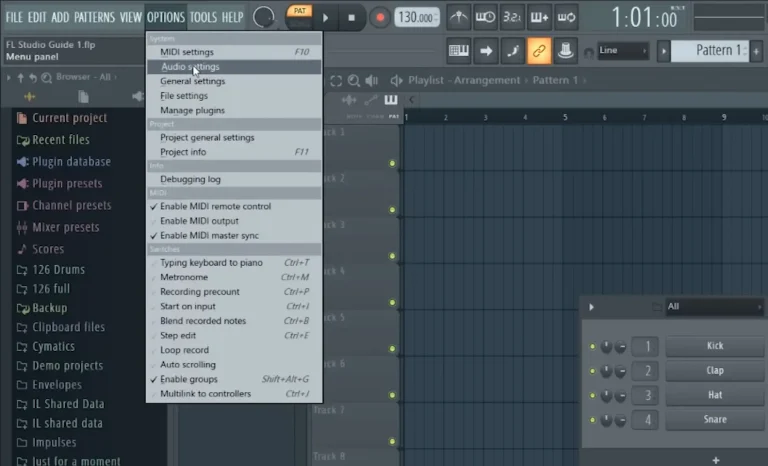Image resolution: width=768 pixels, height=466 pixels.
Task: Open the EDIT menu
Action: (x=37, y=17)
